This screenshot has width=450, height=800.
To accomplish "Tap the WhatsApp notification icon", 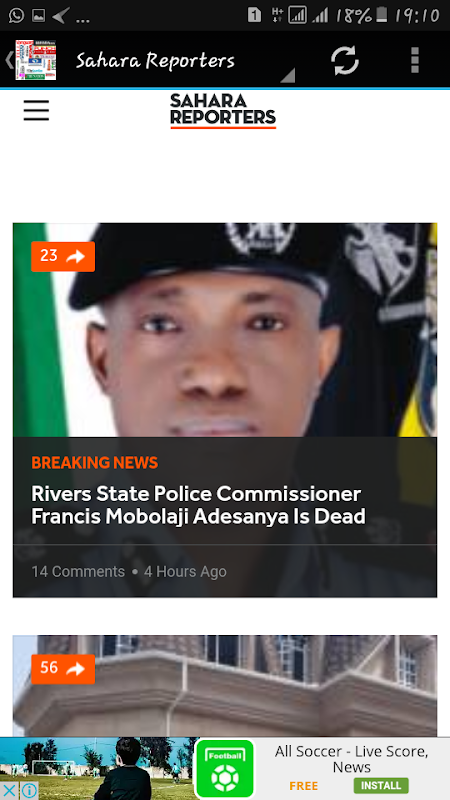I will point(16,15).
